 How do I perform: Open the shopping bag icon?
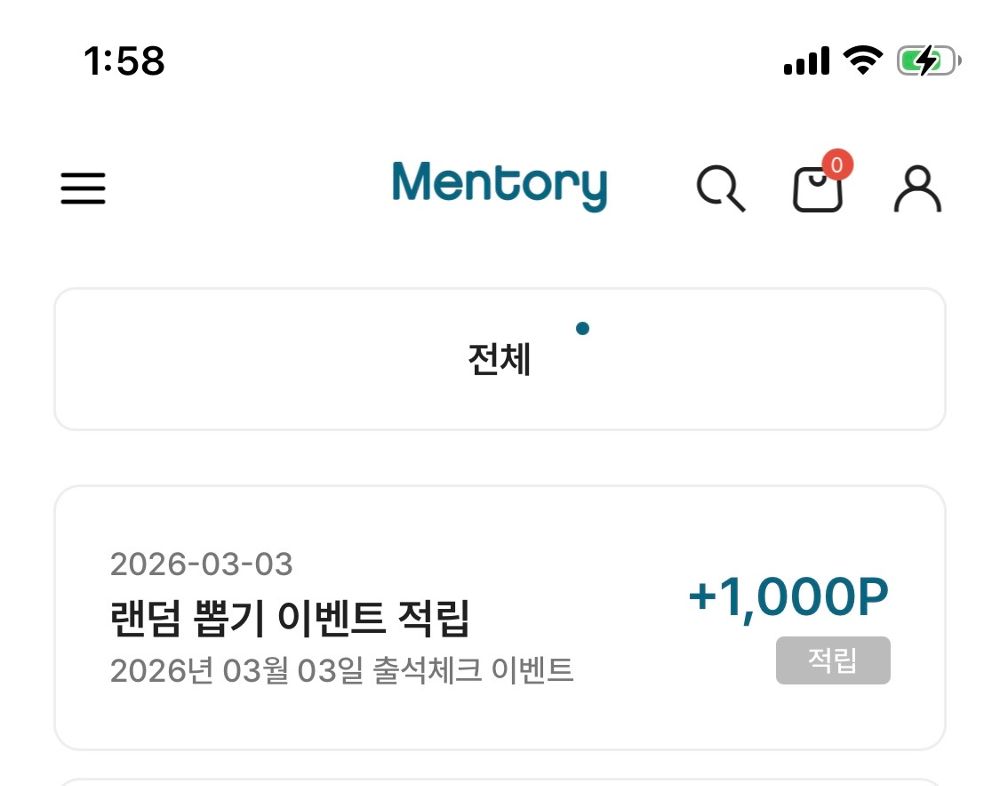tap(818, 190)
